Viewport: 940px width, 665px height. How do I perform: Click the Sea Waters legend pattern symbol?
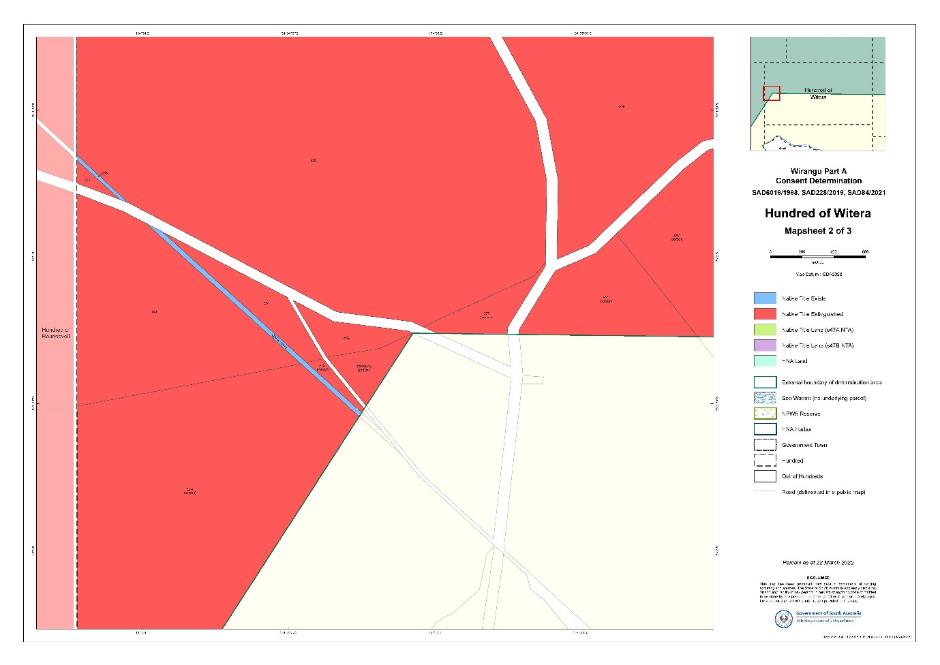pyautogui.click(x=765, y=398)
